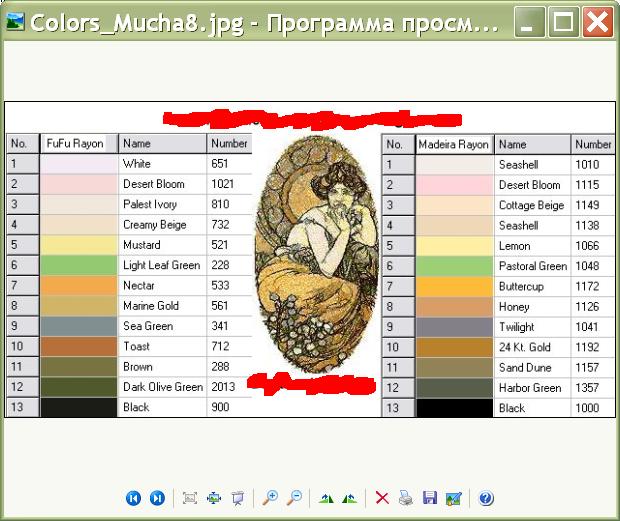620x521 pixels.
Task: Click the Mucha portrait oval picture
Action: [316, 255]
